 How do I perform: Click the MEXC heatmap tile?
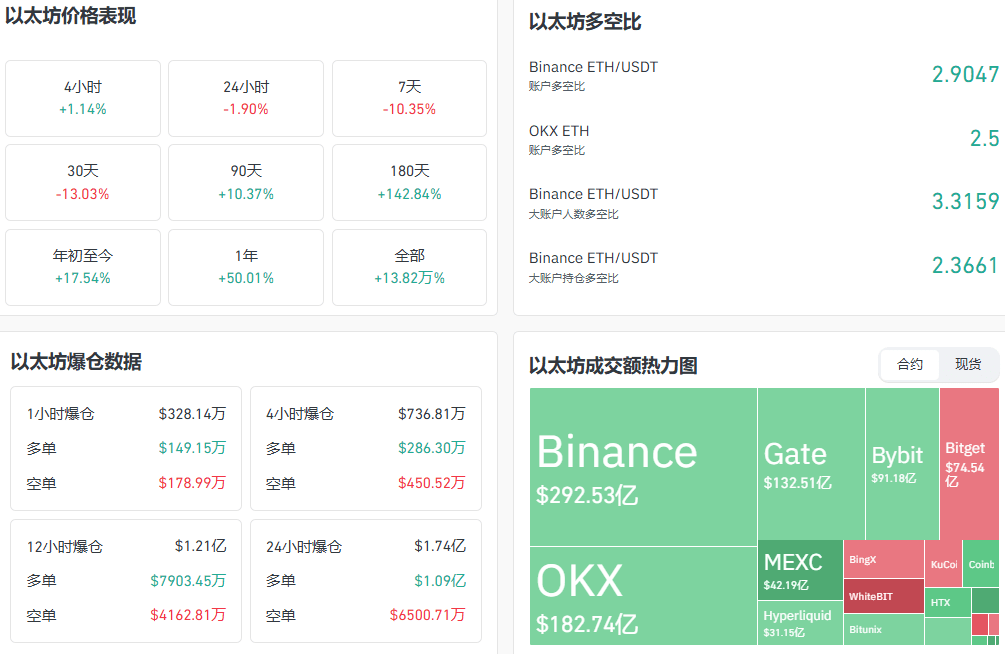pos(800,570)
